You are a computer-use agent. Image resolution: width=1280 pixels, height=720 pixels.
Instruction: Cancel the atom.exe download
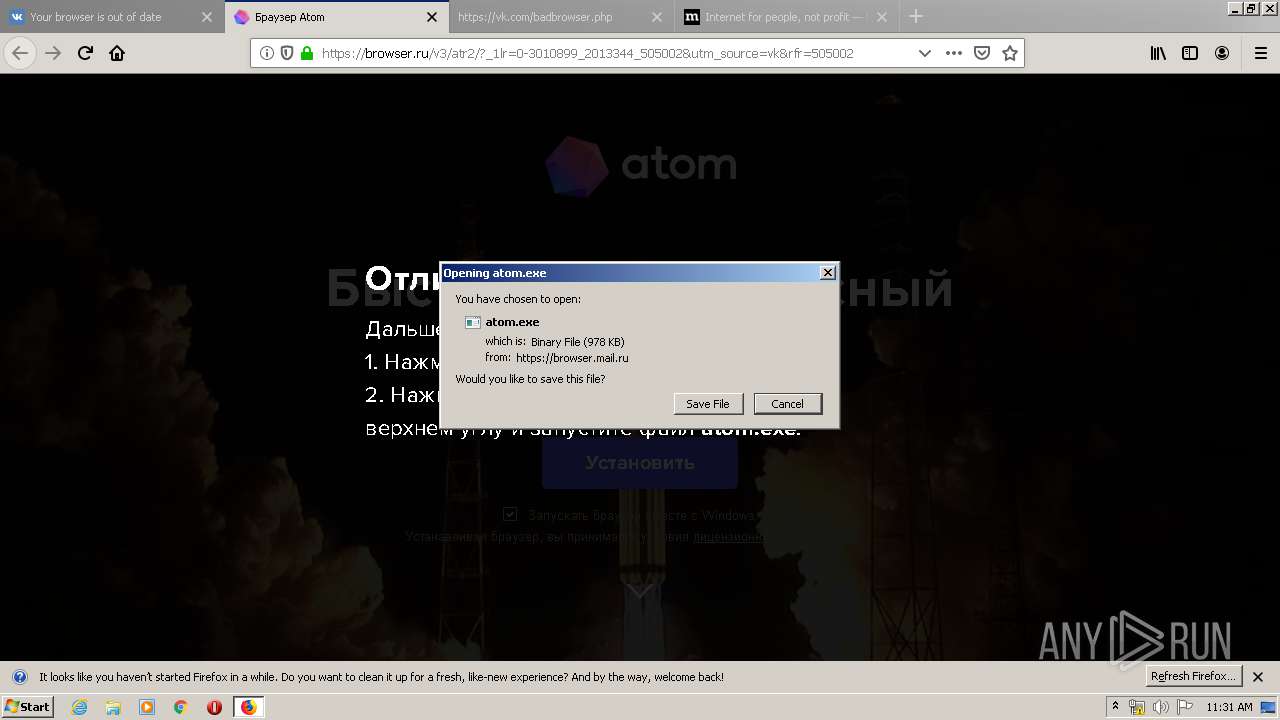[787, 404]
